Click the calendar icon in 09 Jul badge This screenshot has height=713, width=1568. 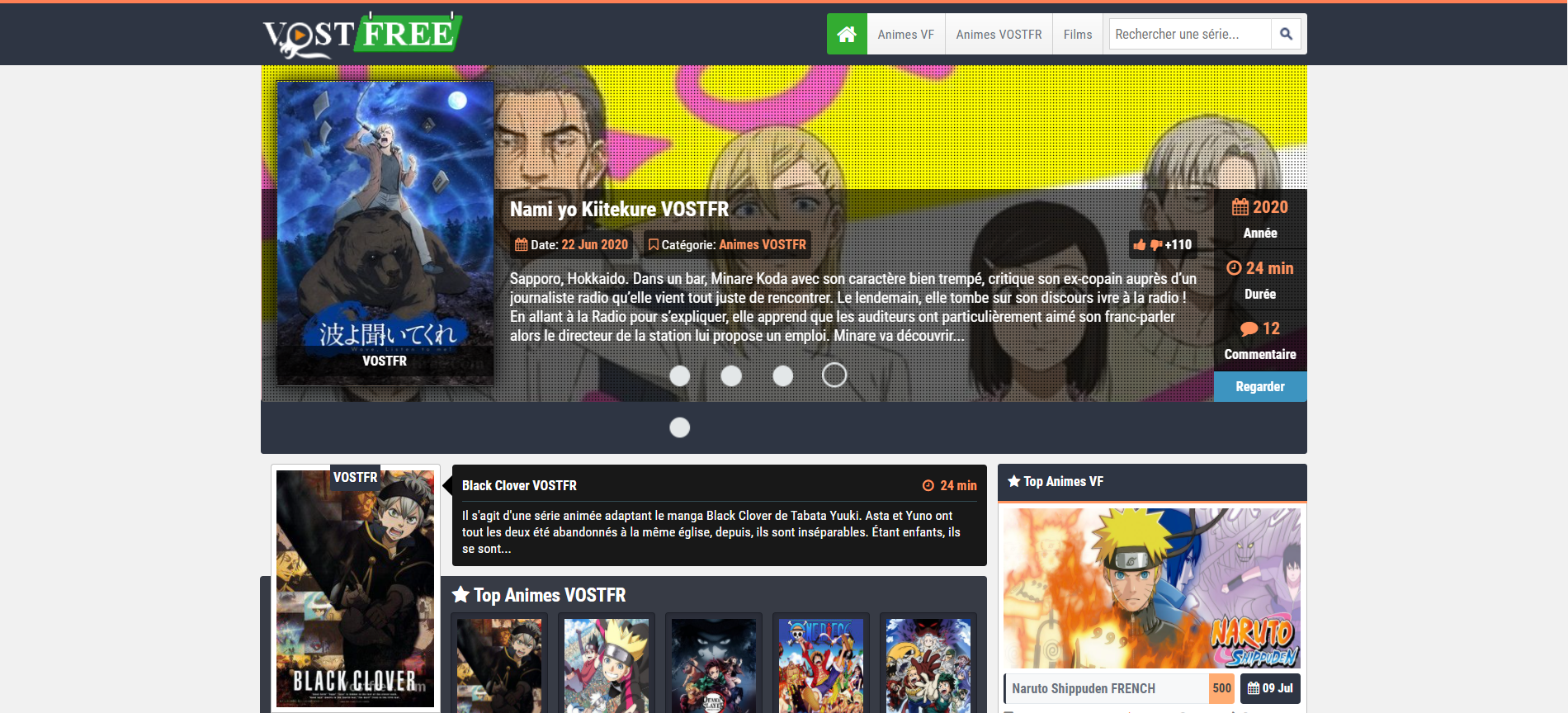tap(1254, 688)
